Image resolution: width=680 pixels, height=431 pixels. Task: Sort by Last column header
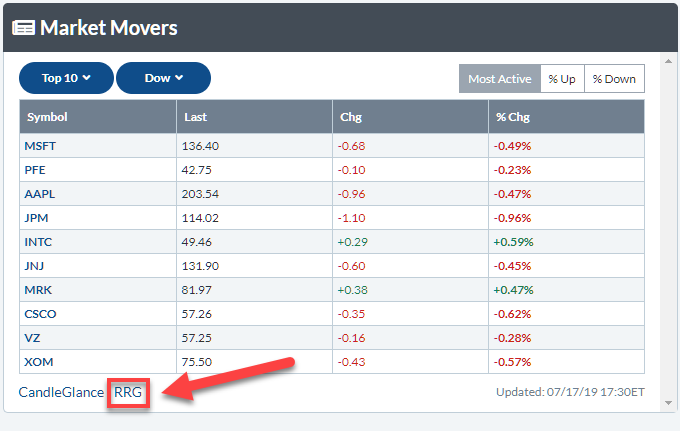pyautogui.click(x=195, y=117)
